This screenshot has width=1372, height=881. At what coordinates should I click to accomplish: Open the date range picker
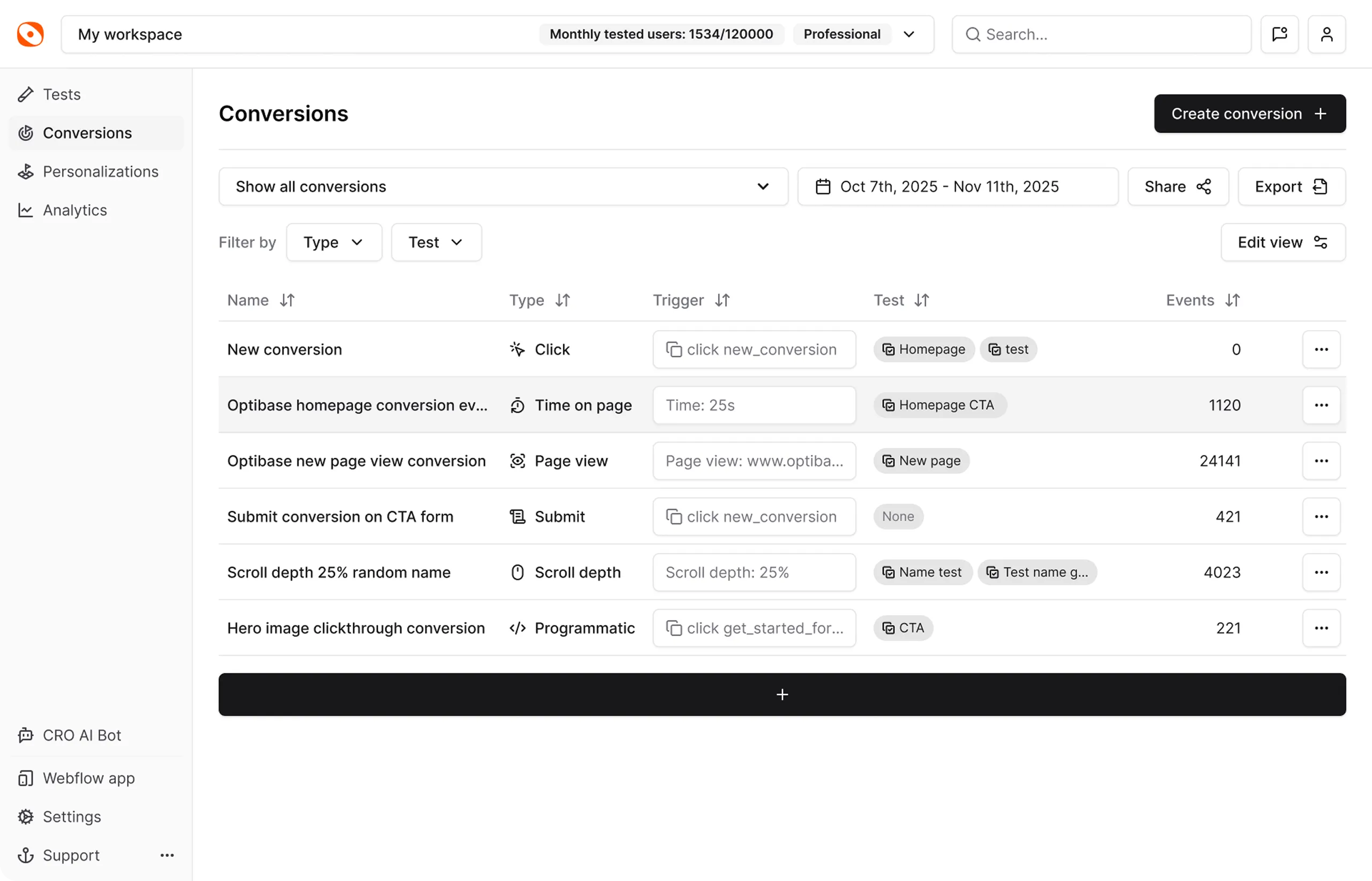957,186
